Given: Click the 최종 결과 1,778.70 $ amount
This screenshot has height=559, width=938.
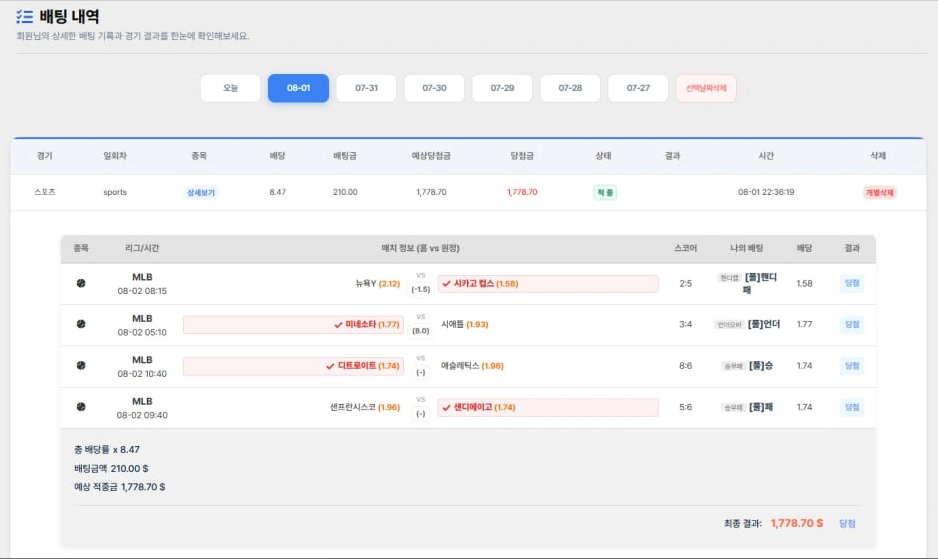Looking at the screenshot, I should coord(797,523).
